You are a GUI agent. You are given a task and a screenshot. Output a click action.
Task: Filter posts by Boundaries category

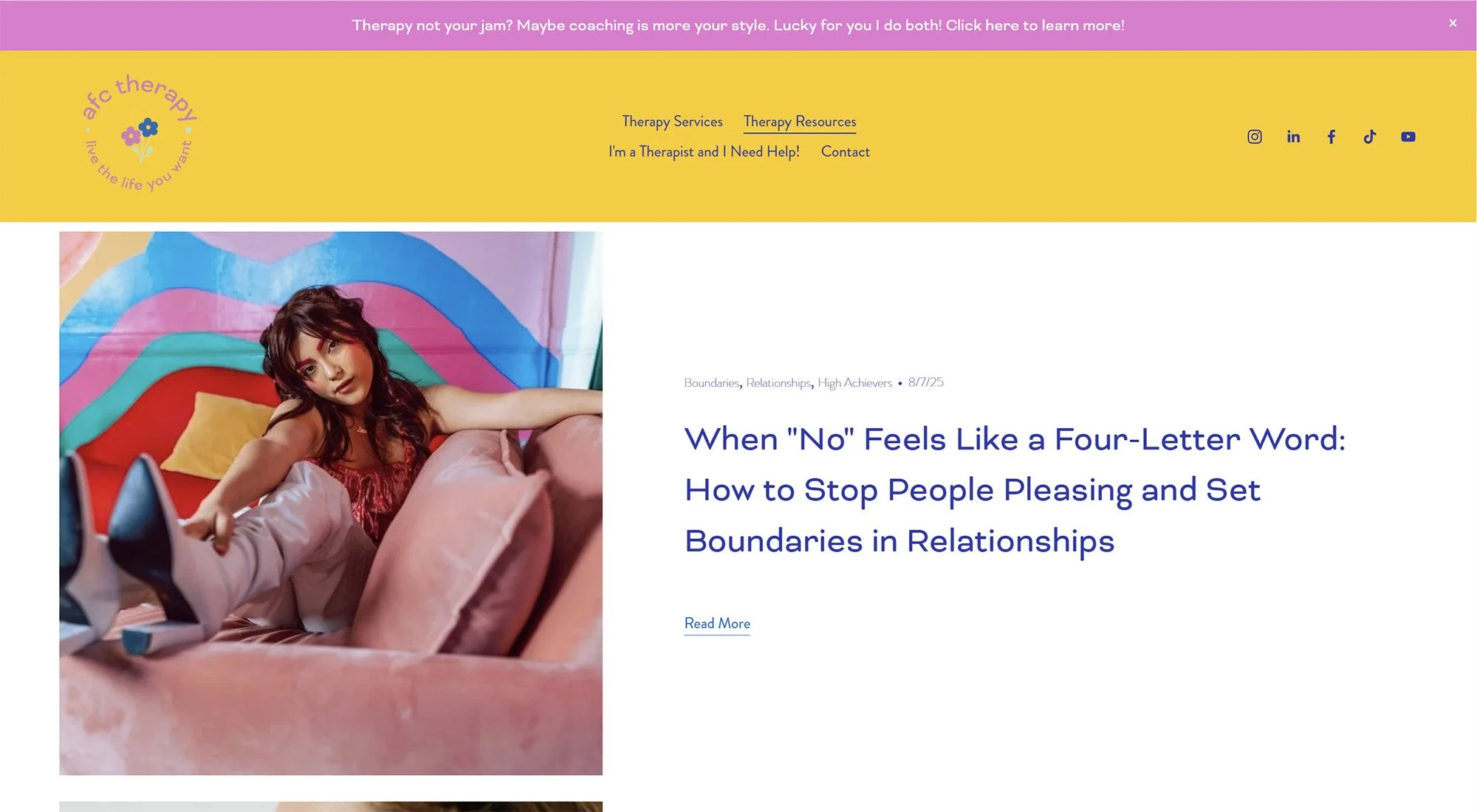point(711,382)
